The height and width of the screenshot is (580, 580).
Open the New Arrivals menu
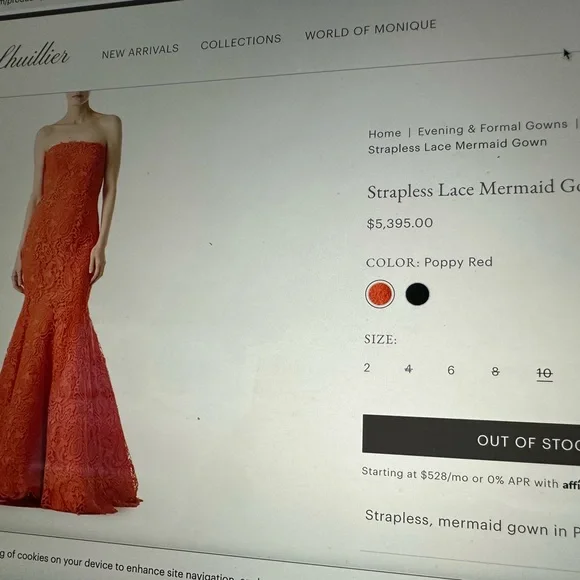click(x=140, y=51)
